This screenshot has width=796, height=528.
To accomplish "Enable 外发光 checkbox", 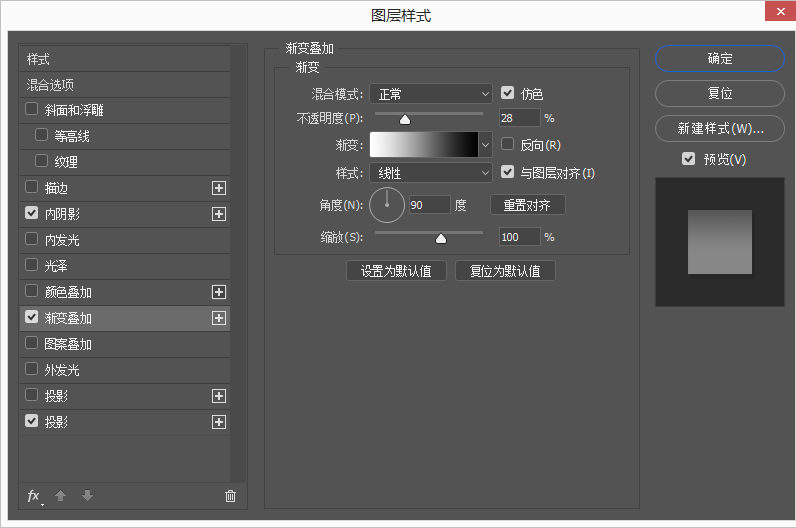I will [x=31, y=369].
